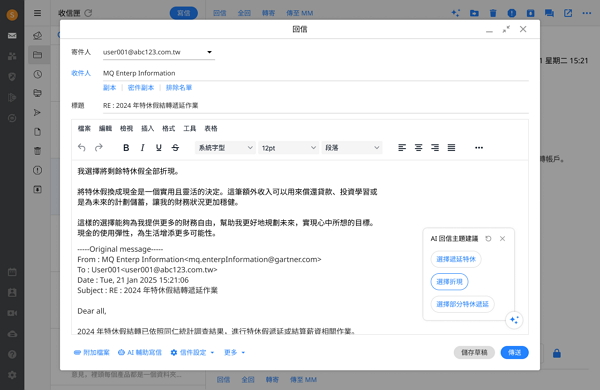Viewport: 600px width, 390px height.
Task: Expand the 更多 options dropdown
Action: click(234, 352)
